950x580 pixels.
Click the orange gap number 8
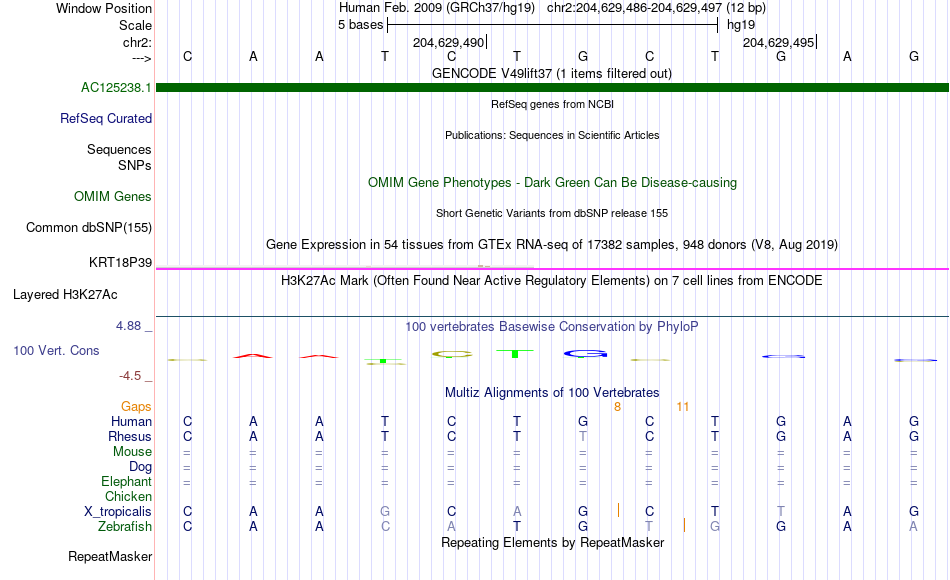(x=617, y=407)
